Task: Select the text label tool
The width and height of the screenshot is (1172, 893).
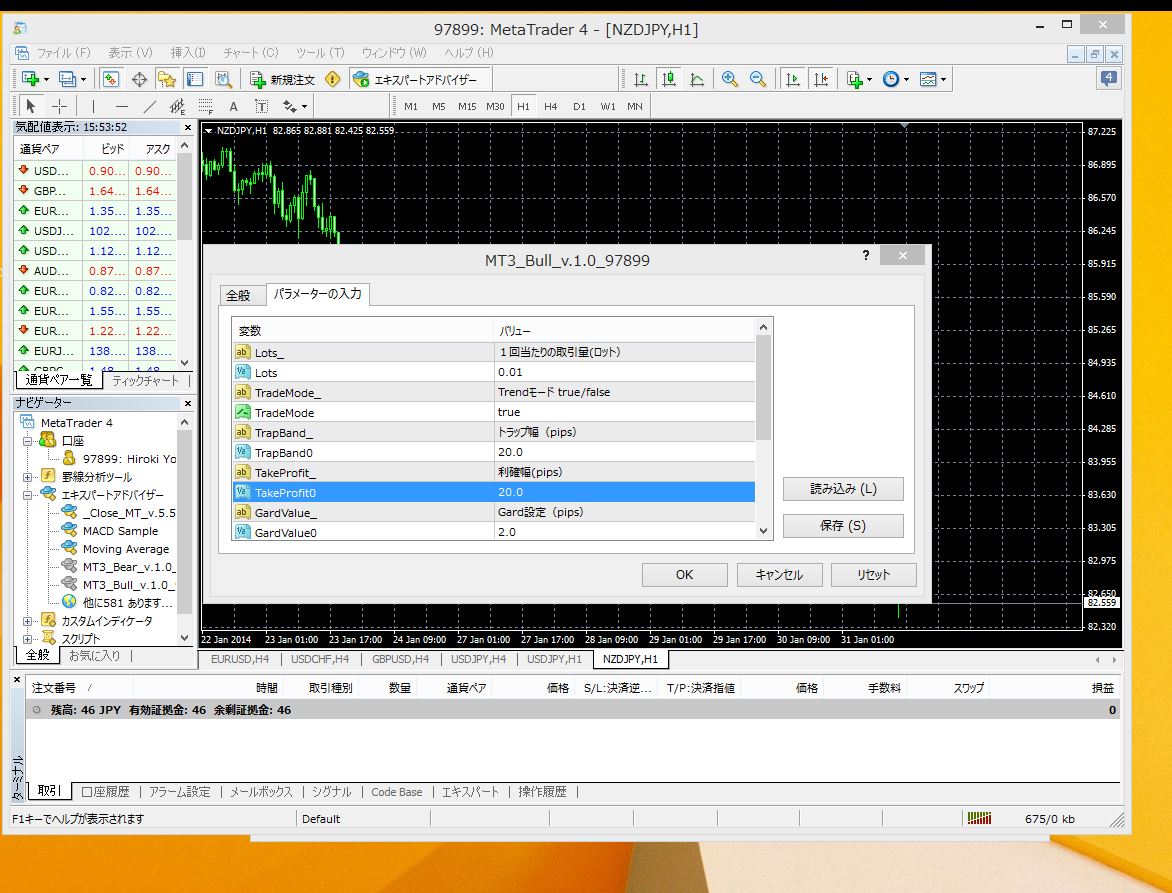Action: 262,106
